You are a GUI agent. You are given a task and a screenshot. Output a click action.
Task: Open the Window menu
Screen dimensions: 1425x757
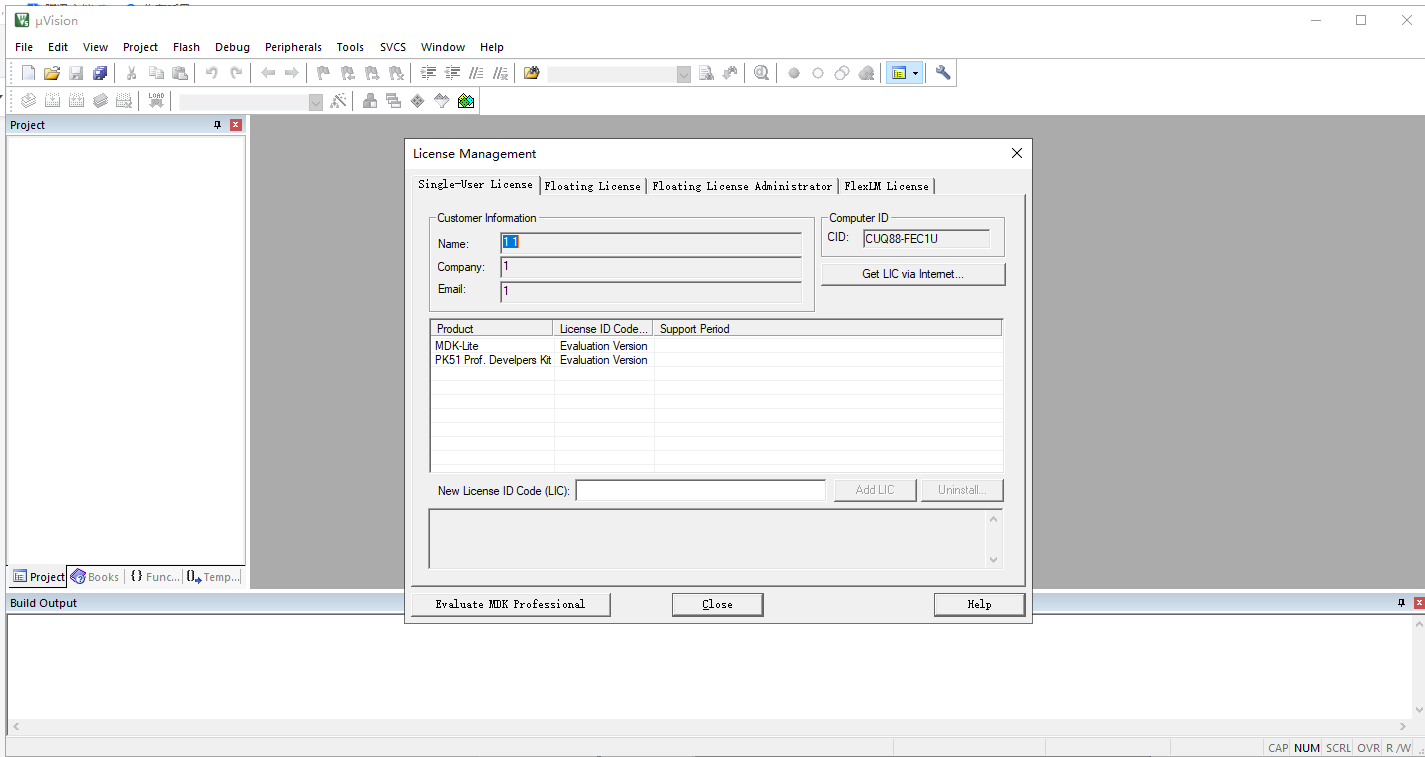443,47
